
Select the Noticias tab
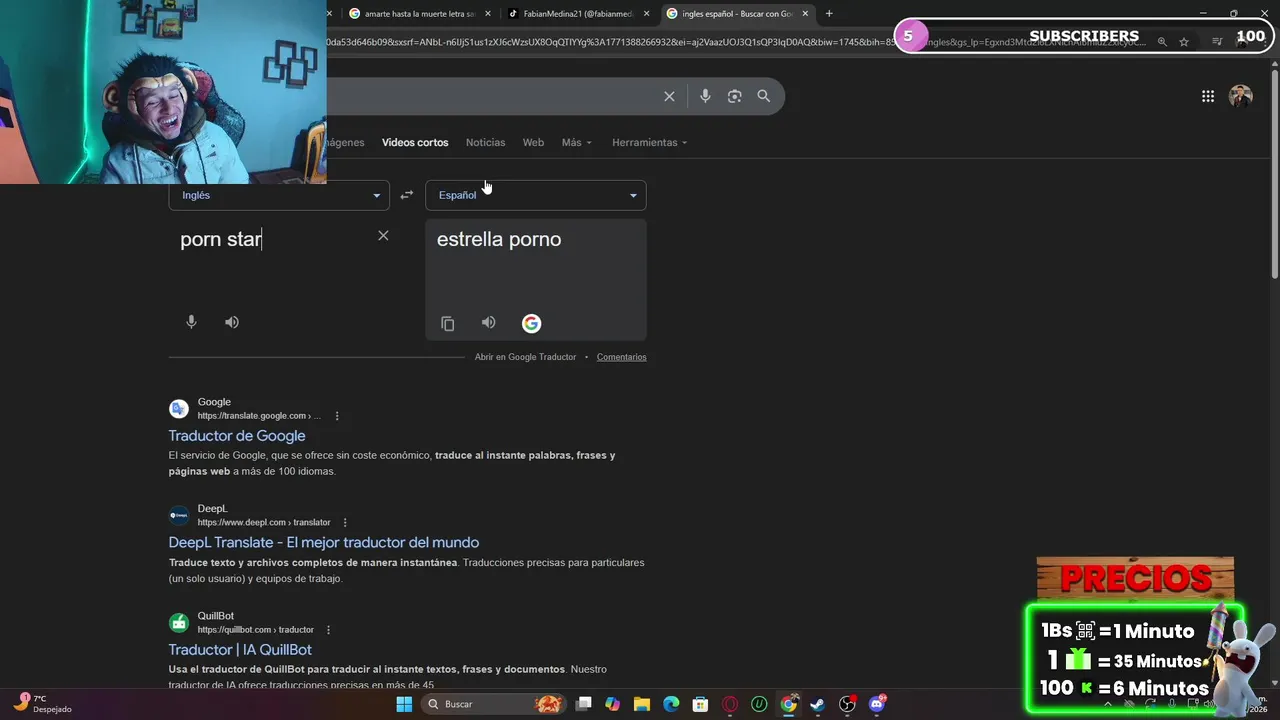[485, 142]
